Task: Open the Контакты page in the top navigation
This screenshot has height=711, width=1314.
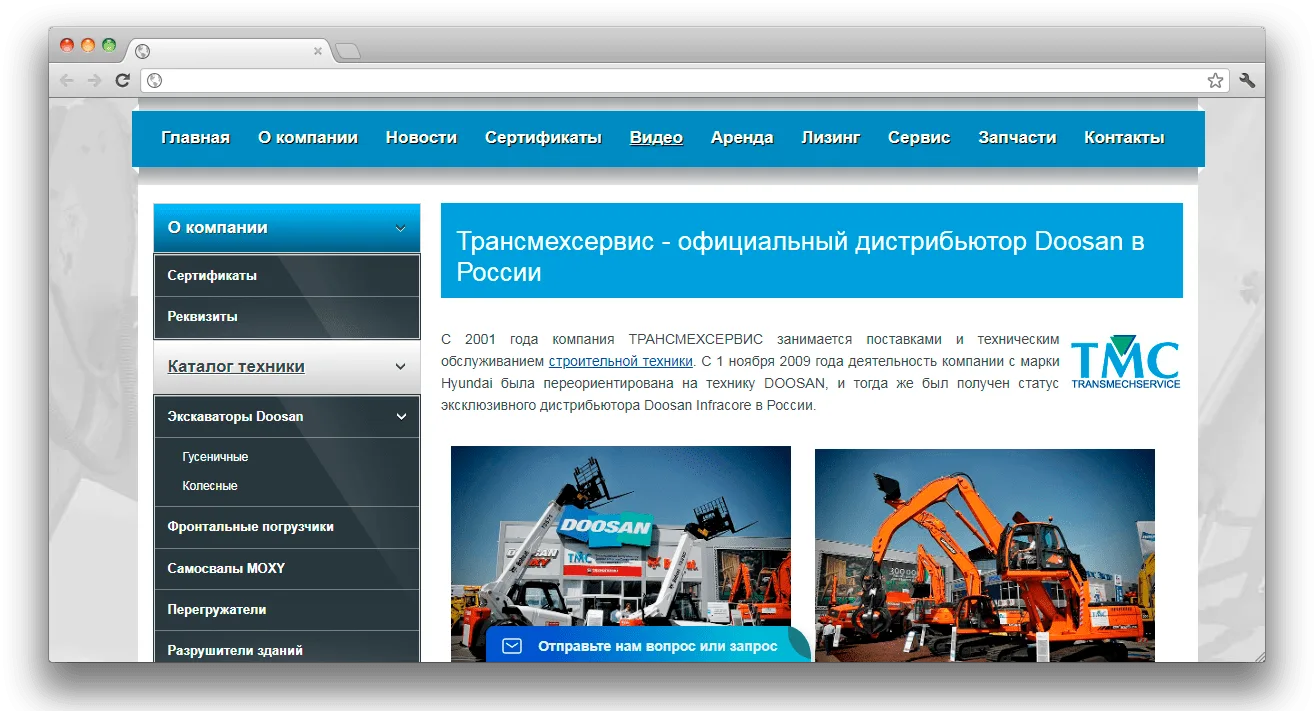Action: [1124, 138]
